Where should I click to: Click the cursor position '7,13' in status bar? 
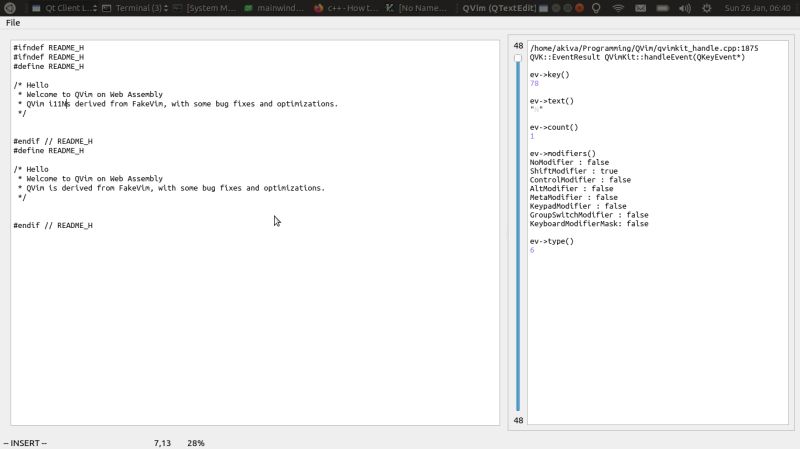(162, 443)
